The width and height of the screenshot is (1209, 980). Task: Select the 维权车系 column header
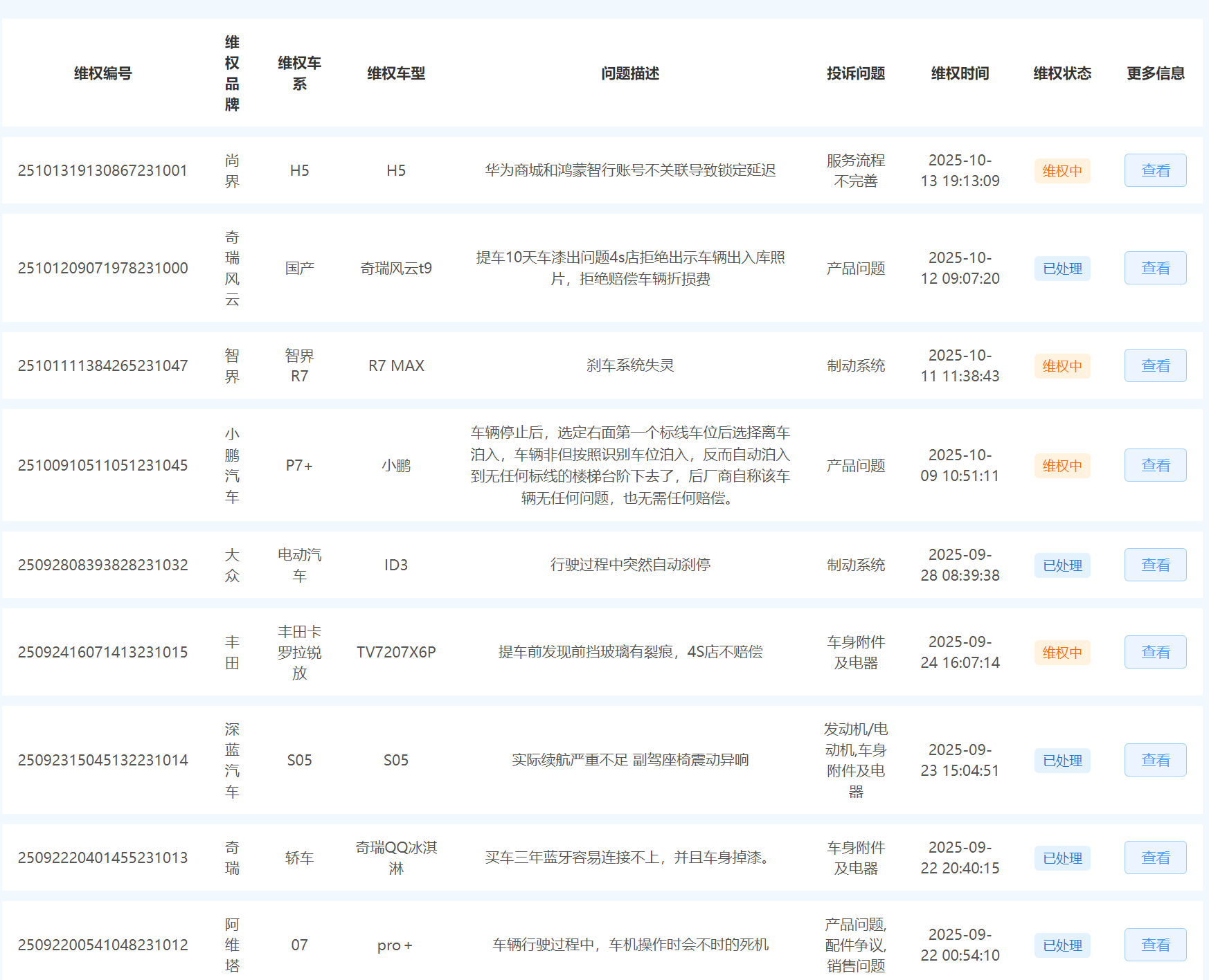tap(299, 73)
